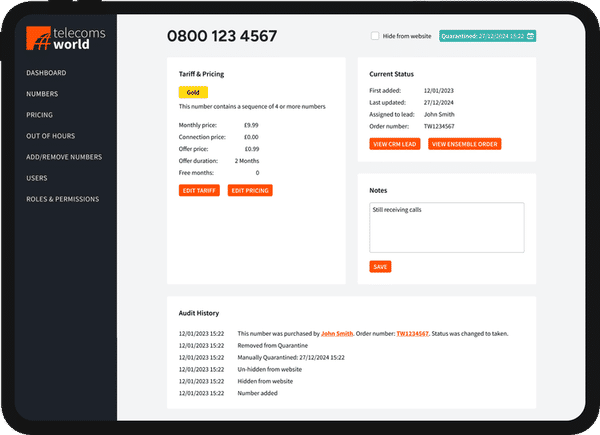The width and height of the screenshot is (600, 435).
Task: Click the connection price value £0.00
Action: 251,137
